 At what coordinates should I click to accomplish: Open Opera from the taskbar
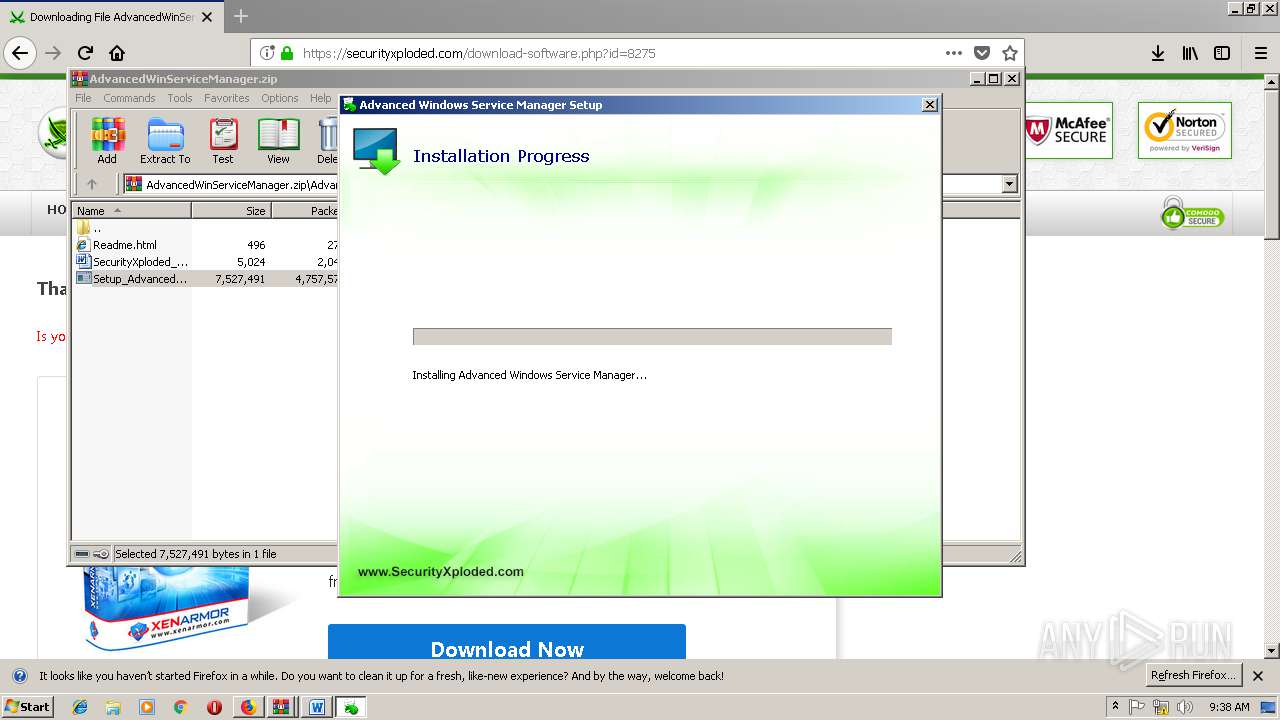214,707
